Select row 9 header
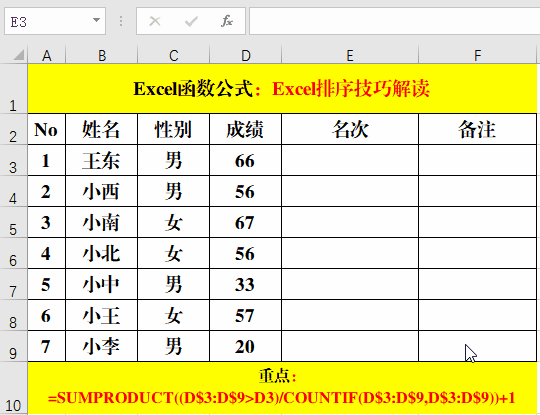 13,346
